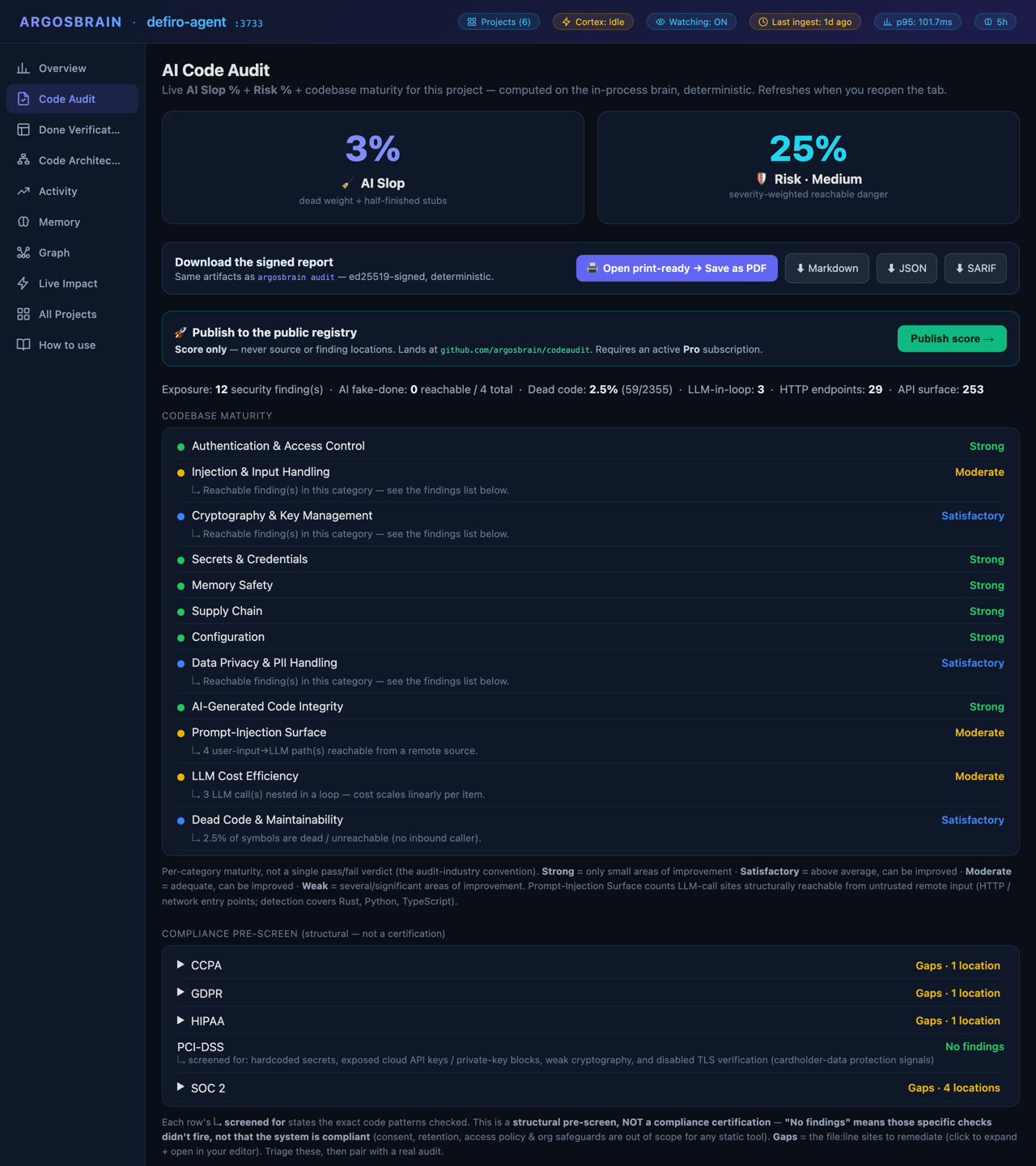The height and width of the screenshot is (1166, 1036).
Task: Open the github.com/argosbrain/codeaudit link
Action: coord(516,350)
